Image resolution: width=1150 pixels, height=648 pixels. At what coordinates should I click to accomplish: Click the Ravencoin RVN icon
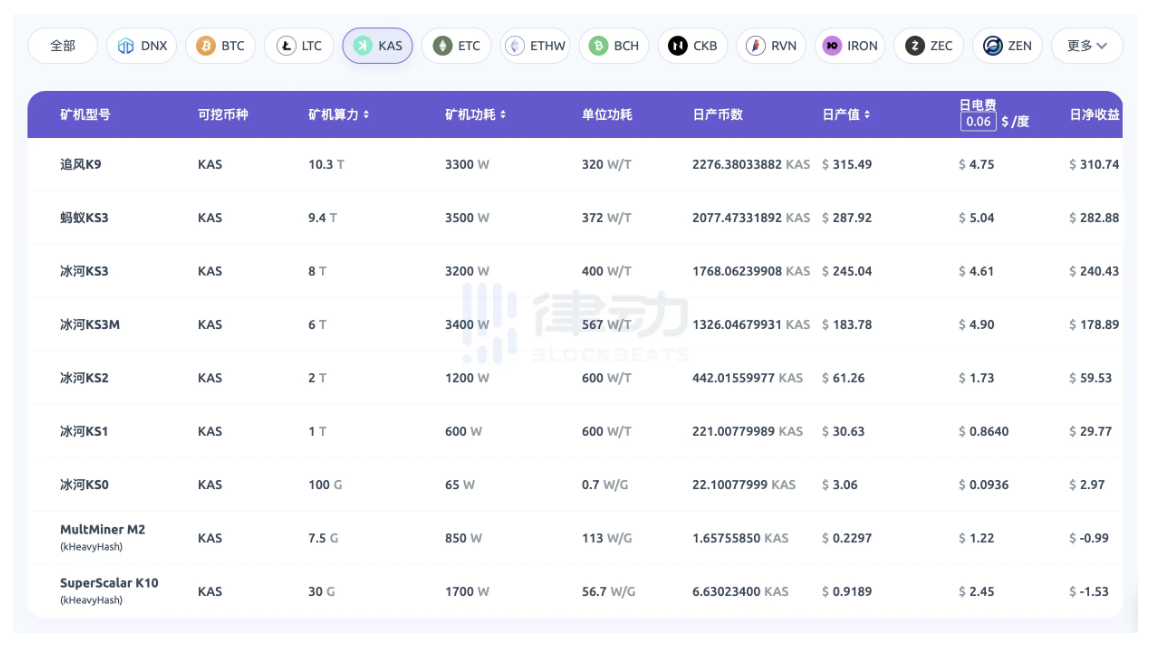coord(755,46)
